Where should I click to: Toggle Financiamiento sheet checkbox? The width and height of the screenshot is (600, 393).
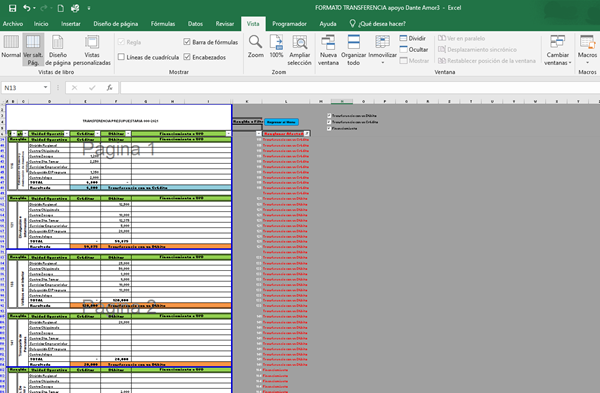pos(329,128)
